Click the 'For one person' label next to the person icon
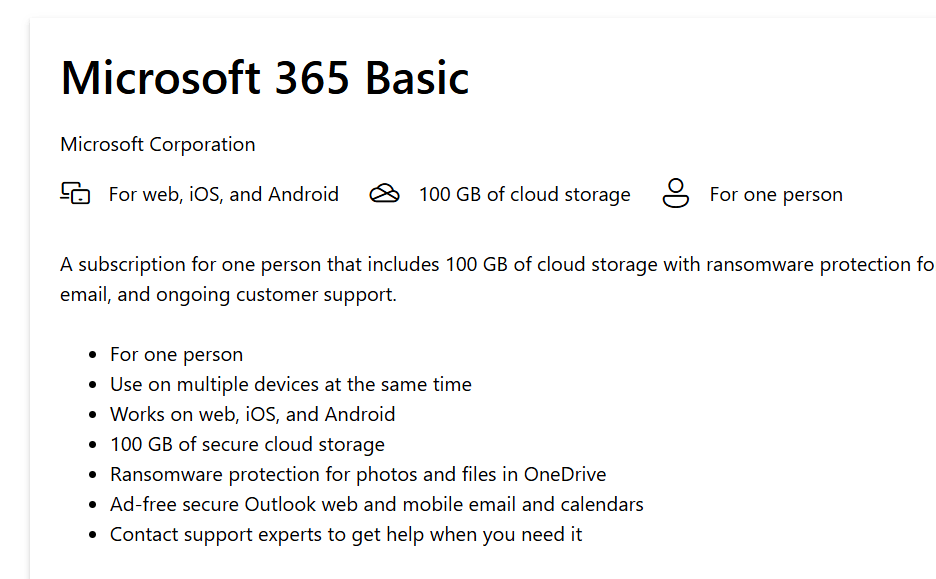936x579 pixels. click(775, 194)
